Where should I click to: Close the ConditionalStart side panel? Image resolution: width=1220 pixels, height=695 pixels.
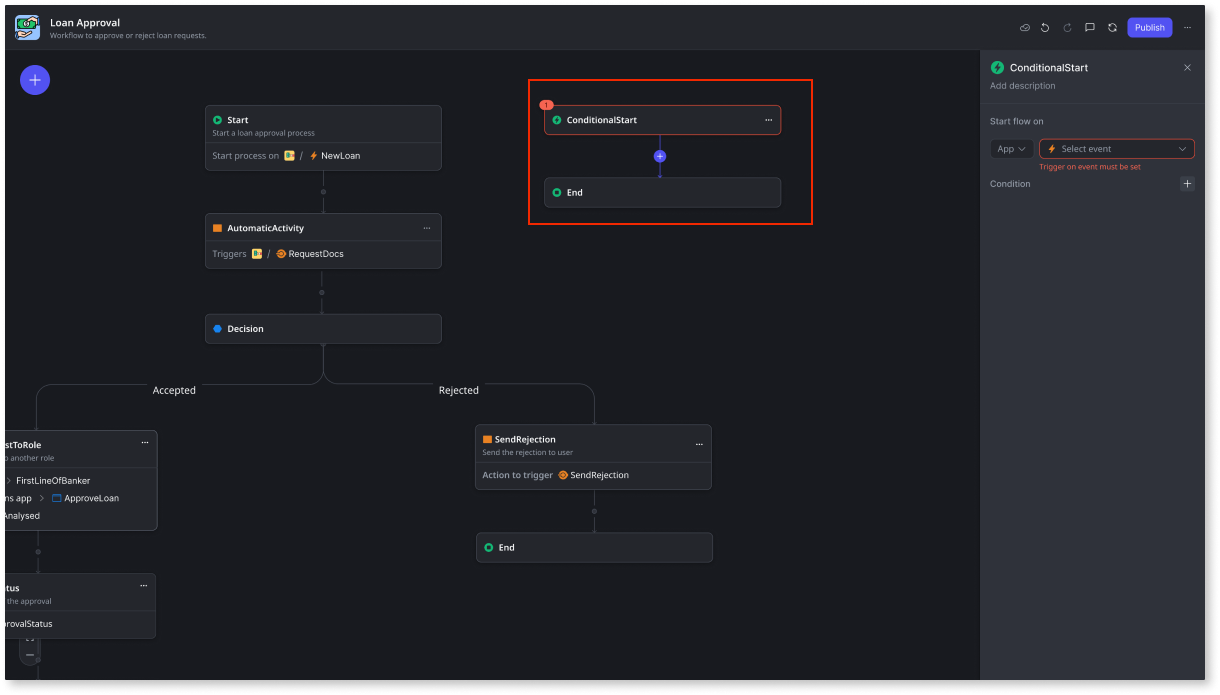click(1187, 67)
